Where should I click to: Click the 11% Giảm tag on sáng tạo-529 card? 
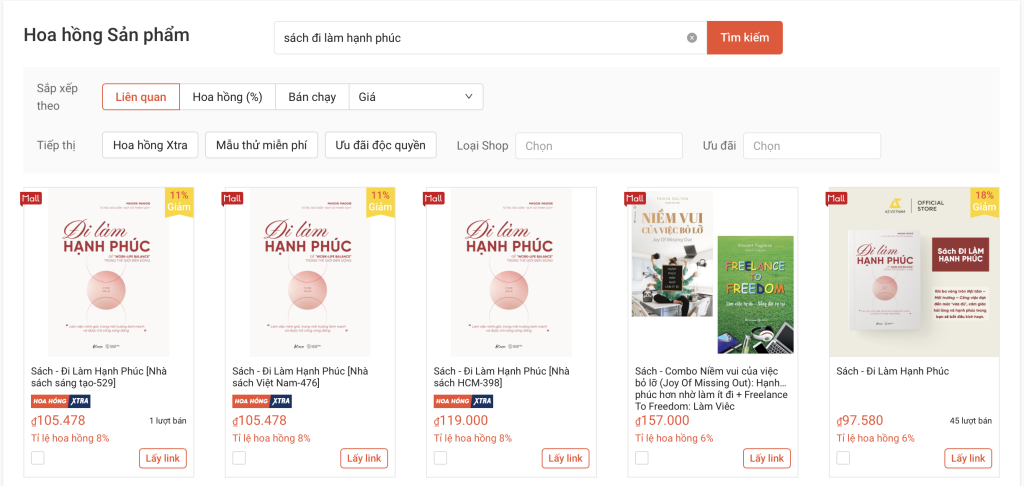[179, 201]
